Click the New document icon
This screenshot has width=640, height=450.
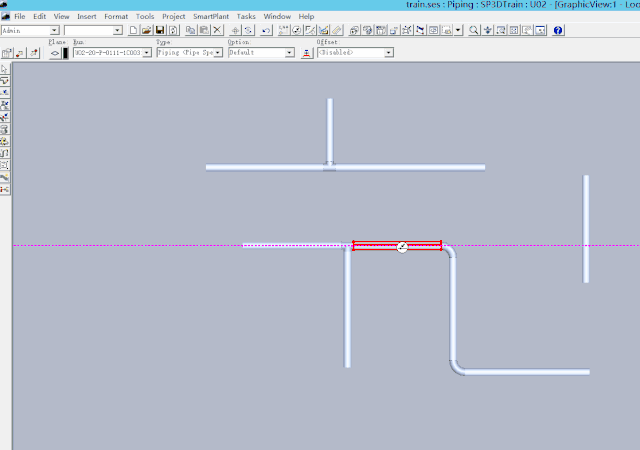[133, 30]
